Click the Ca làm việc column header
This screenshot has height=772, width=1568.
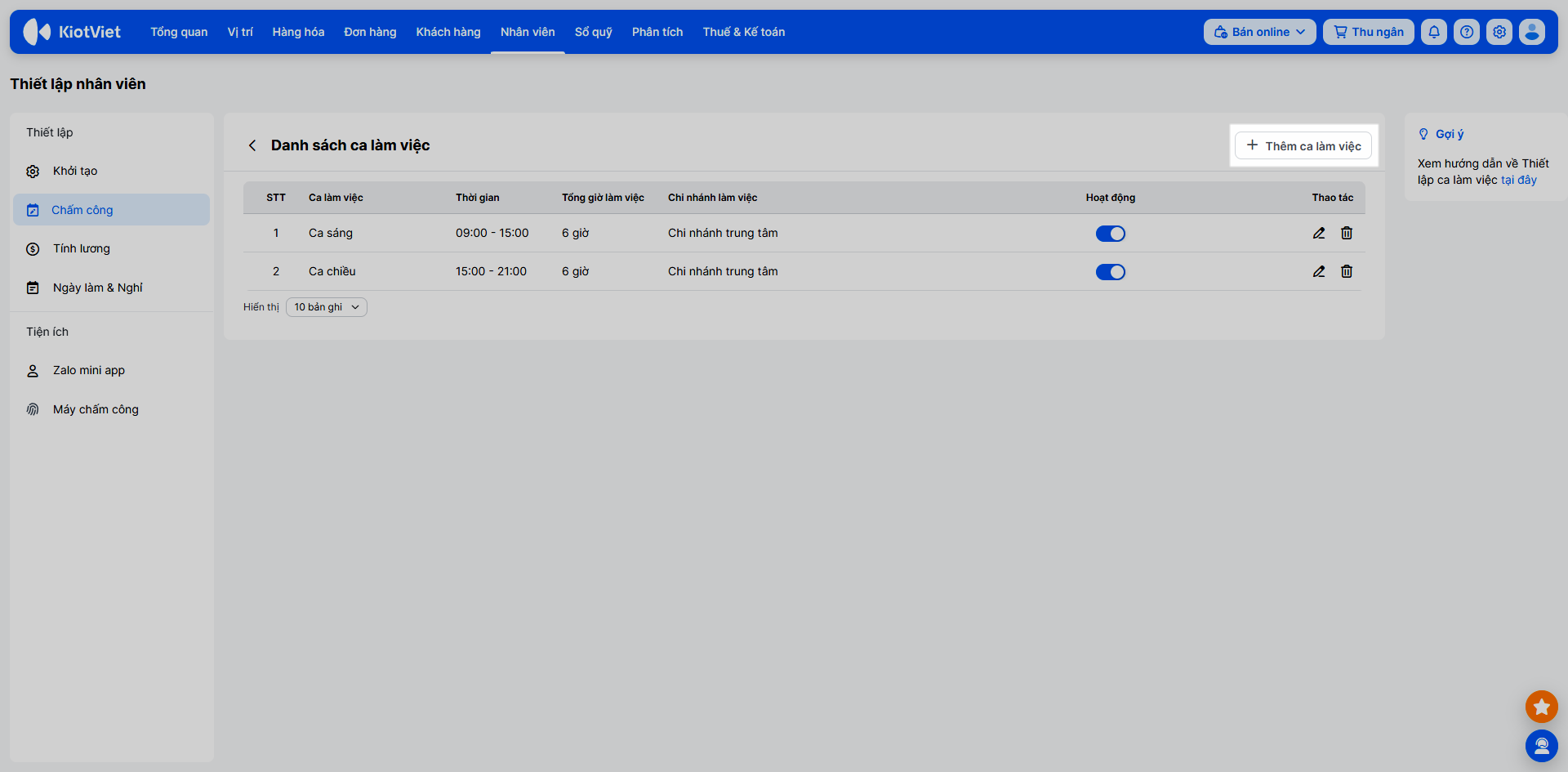336,198
